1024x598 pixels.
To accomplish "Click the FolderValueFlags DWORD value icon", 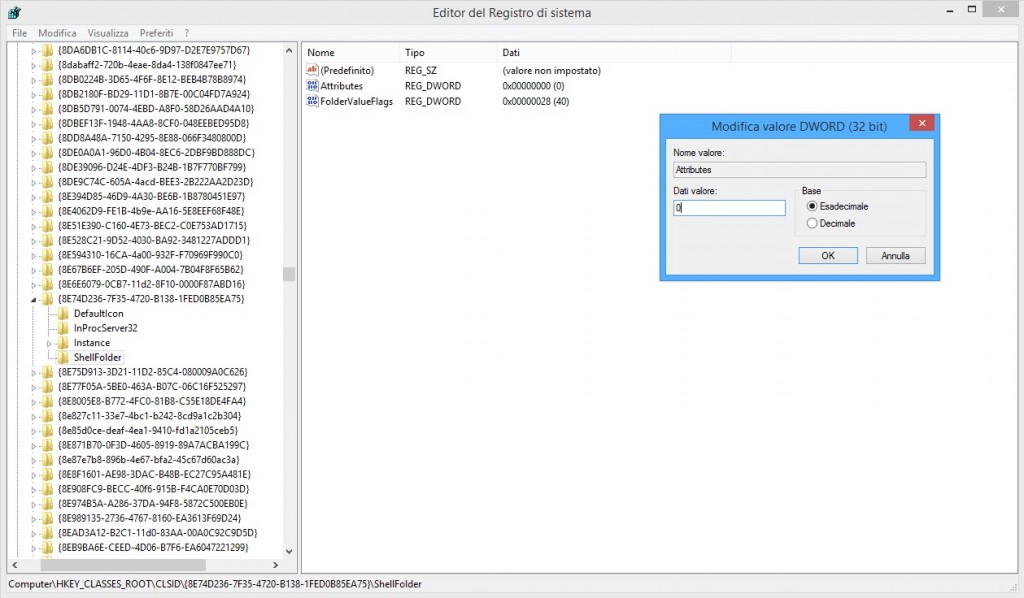I will [x=312, y=101].
